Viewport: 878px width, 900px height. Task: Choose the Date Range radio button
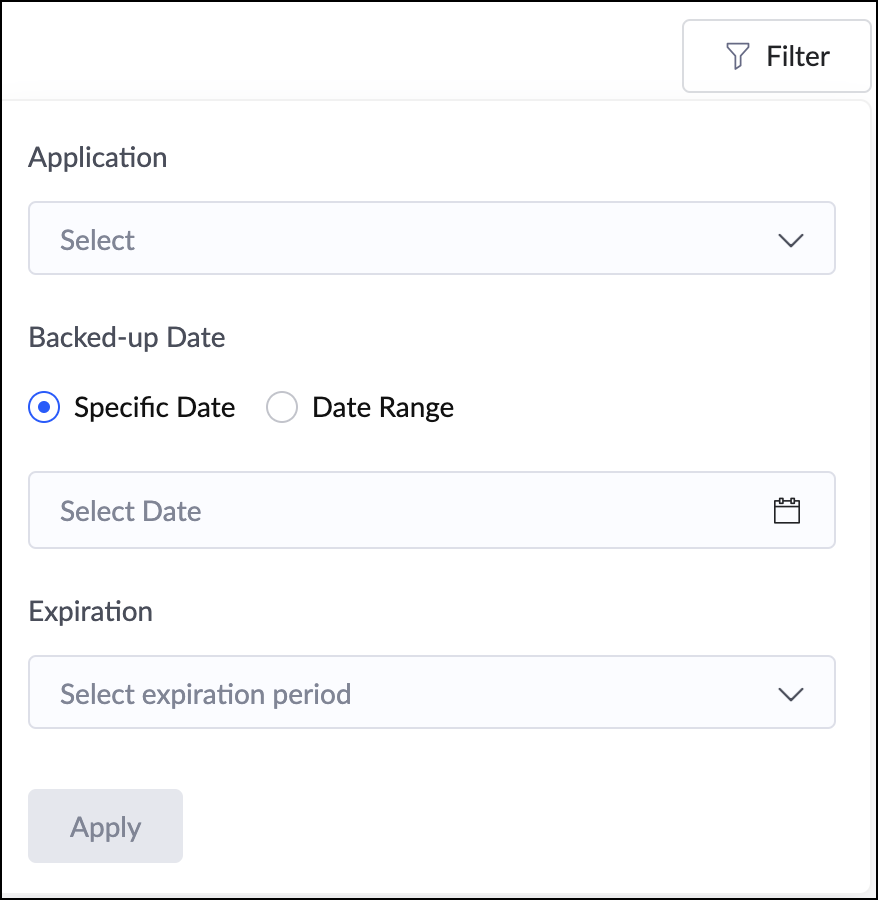(282, 408)
